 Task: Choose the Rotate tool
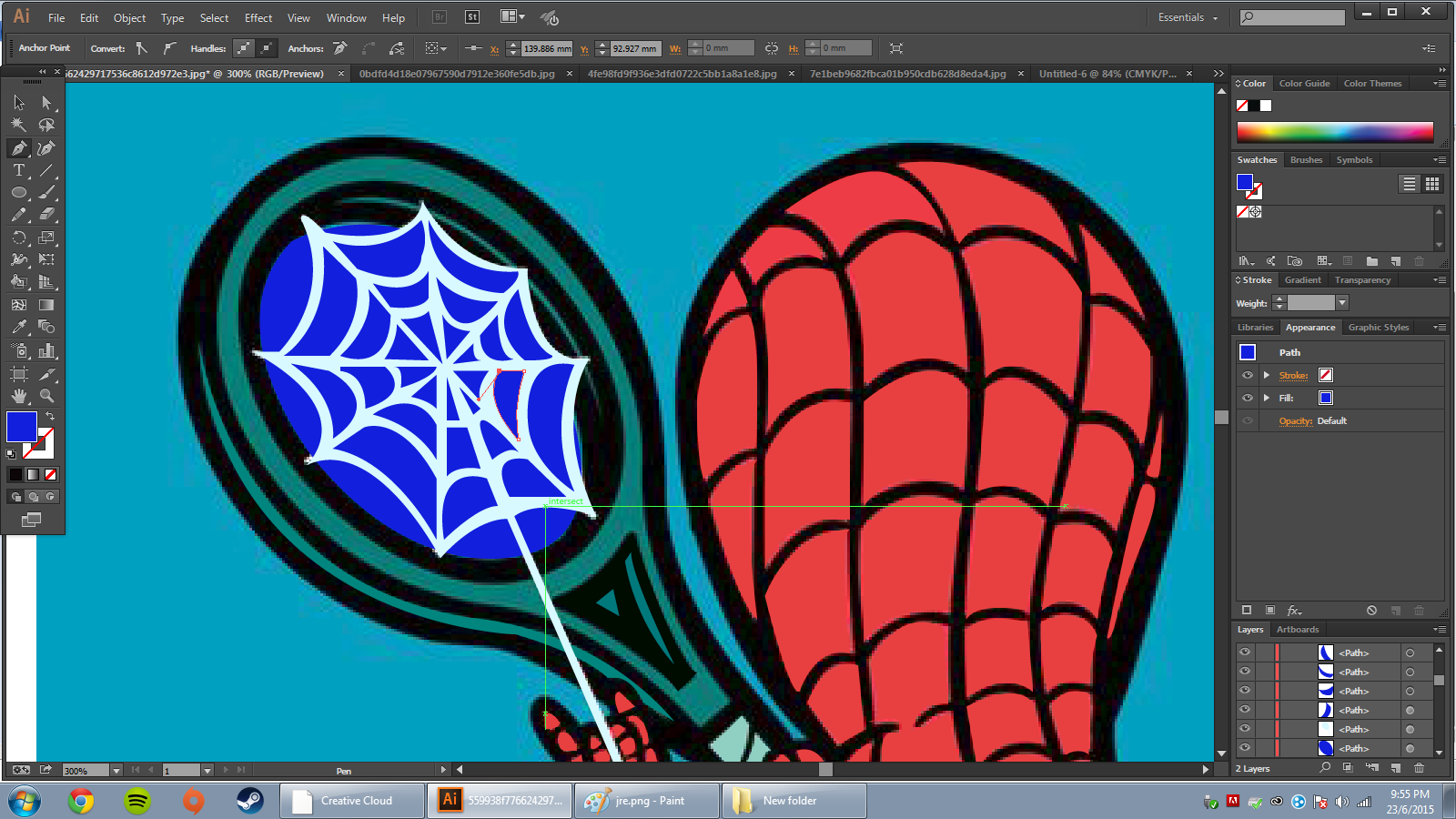pos(19,238)
